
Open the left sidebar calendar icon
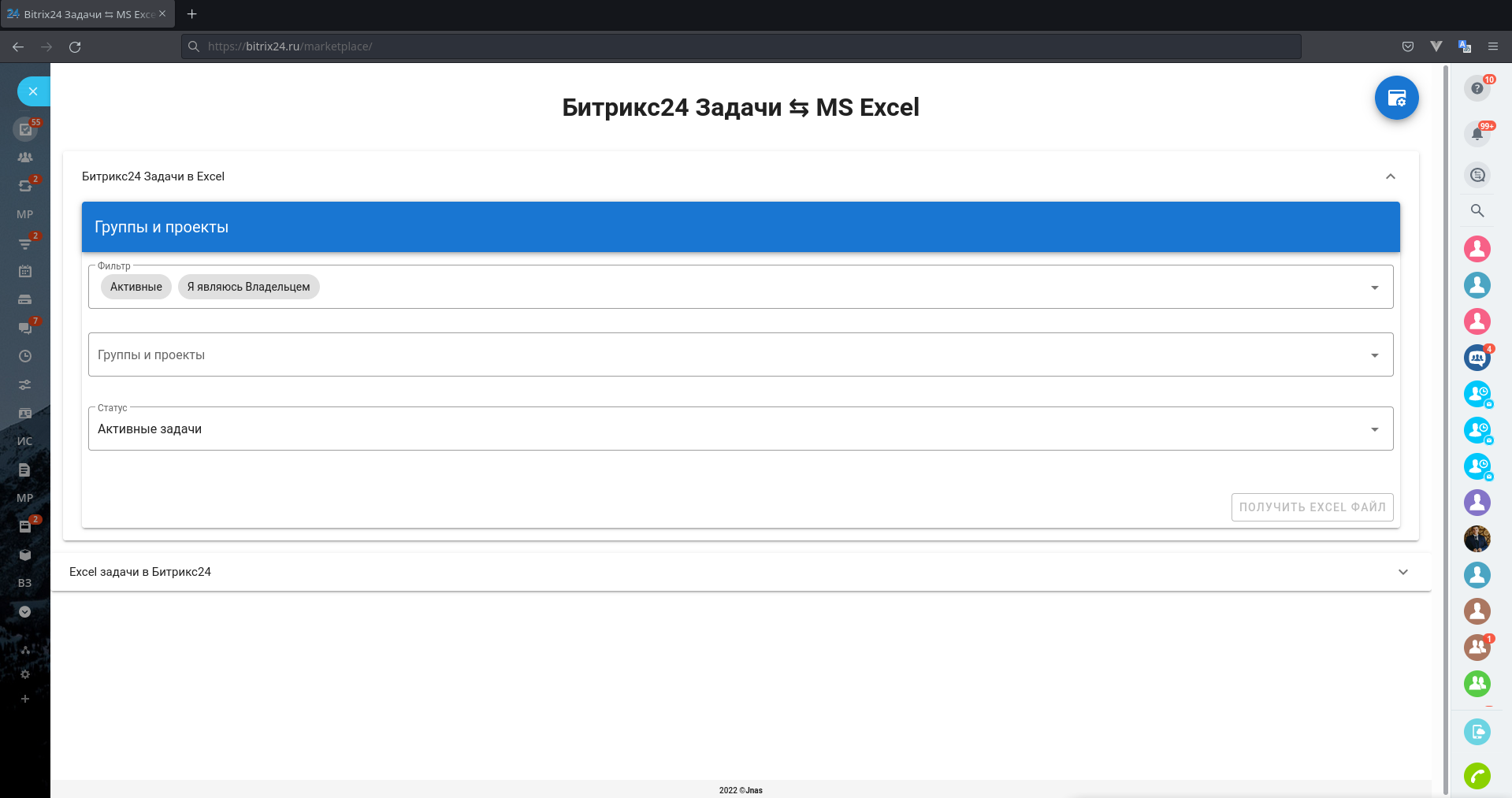pos(25,271)
